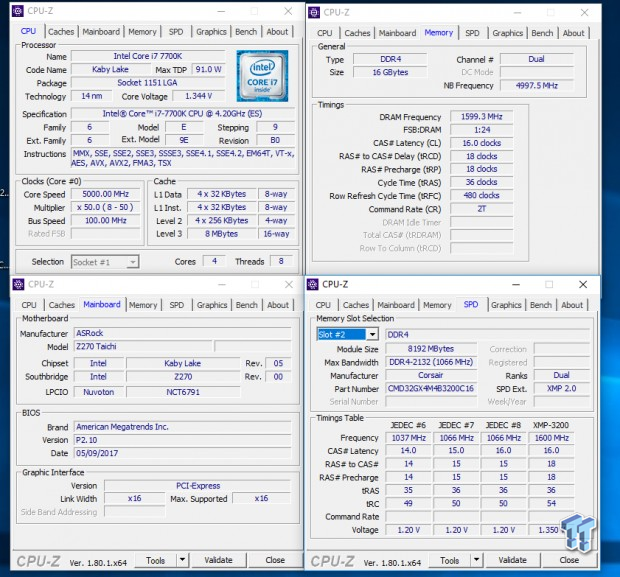
Task: Click Close button at the bottom of the SPD window
Action: (569, 560)
